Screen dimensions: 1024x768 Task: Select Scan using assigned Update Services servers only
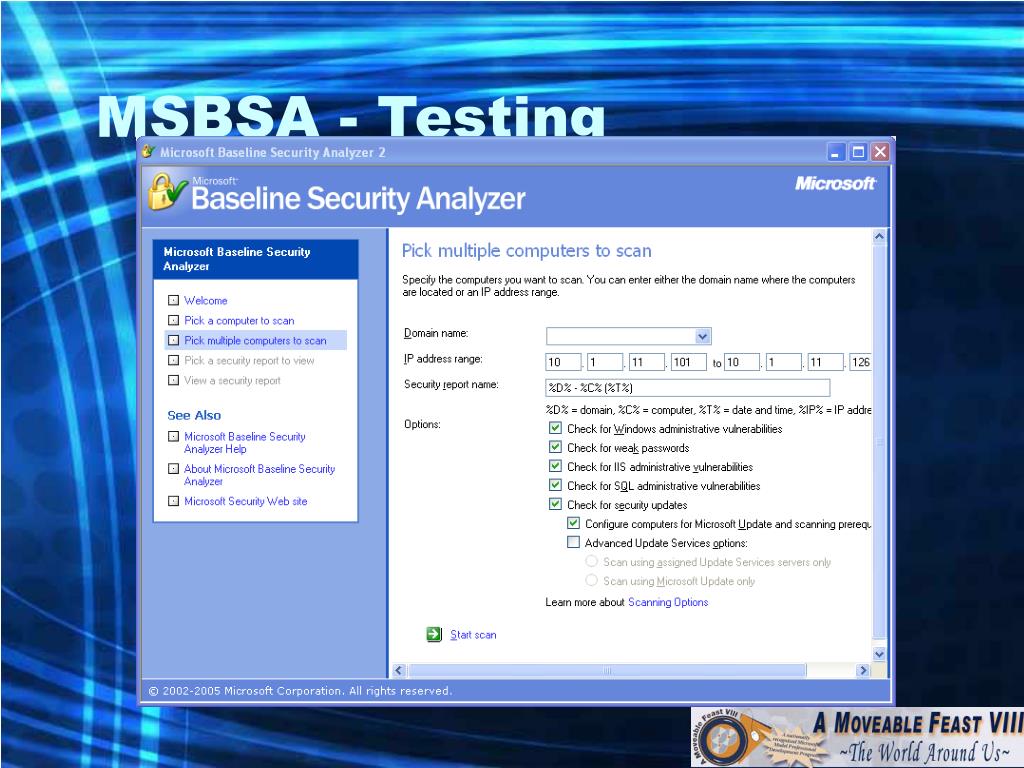click(592, 561)
